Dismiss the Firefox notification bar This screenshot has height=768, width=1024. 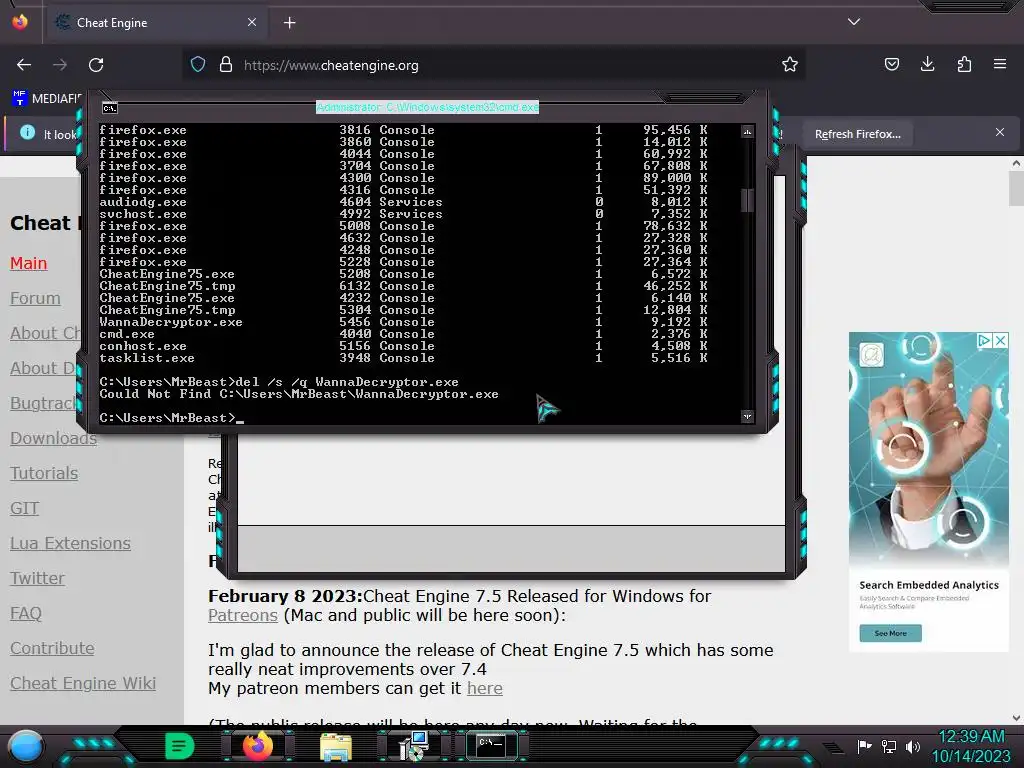1000,133
